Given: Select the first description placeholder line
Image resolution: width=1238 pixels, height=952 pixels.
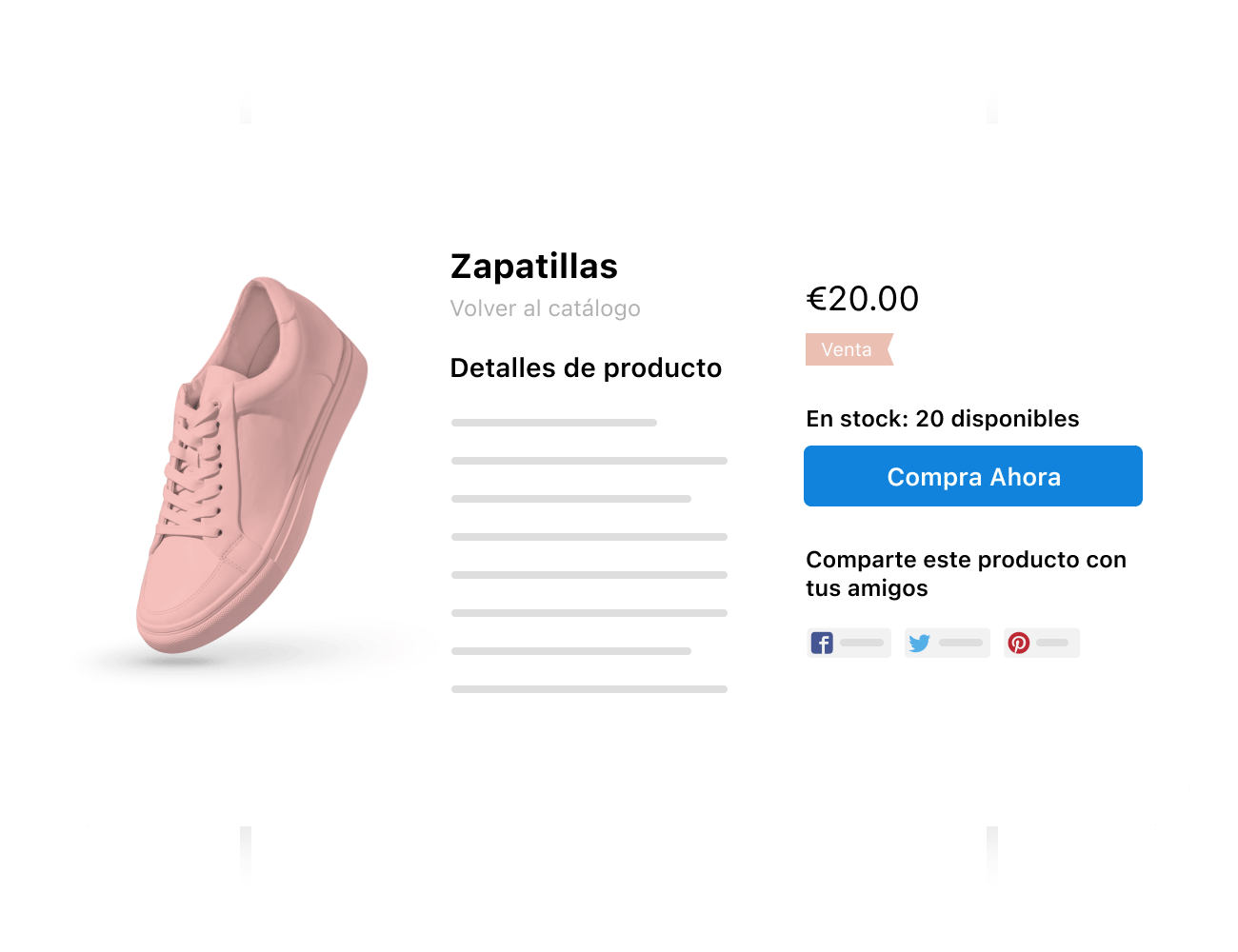Looking at the screenshot, I should click(554, 423).
